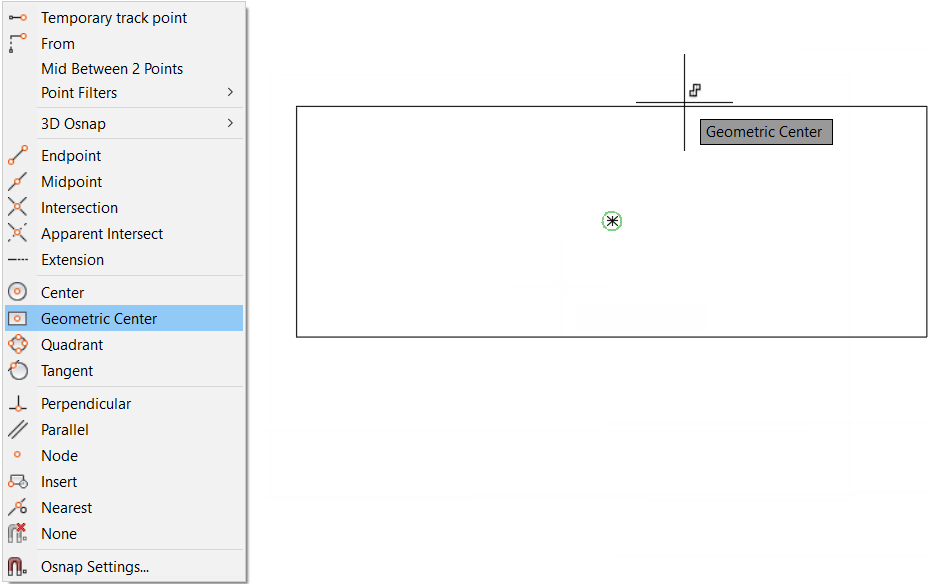Select the From menu entry
The width and height of the screenshot is (929, 584).
57,44
